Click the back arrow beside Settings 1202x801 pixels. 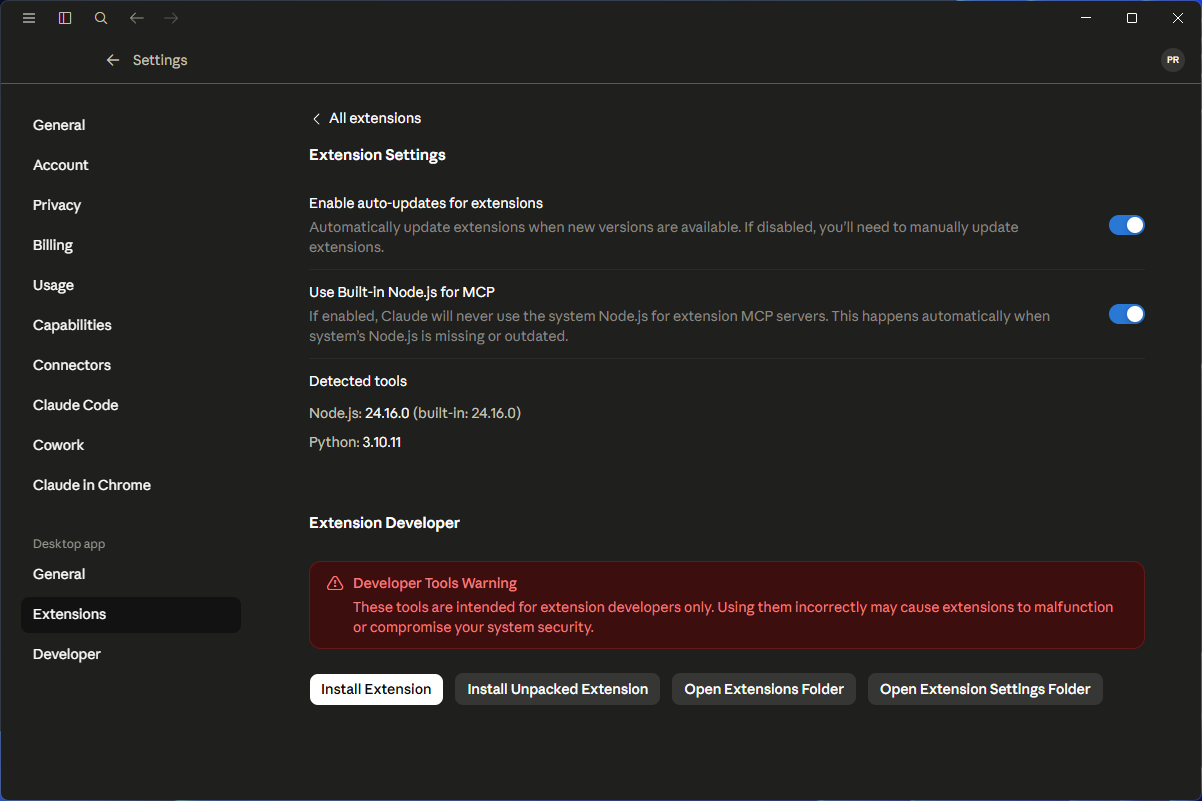point(113,60)
